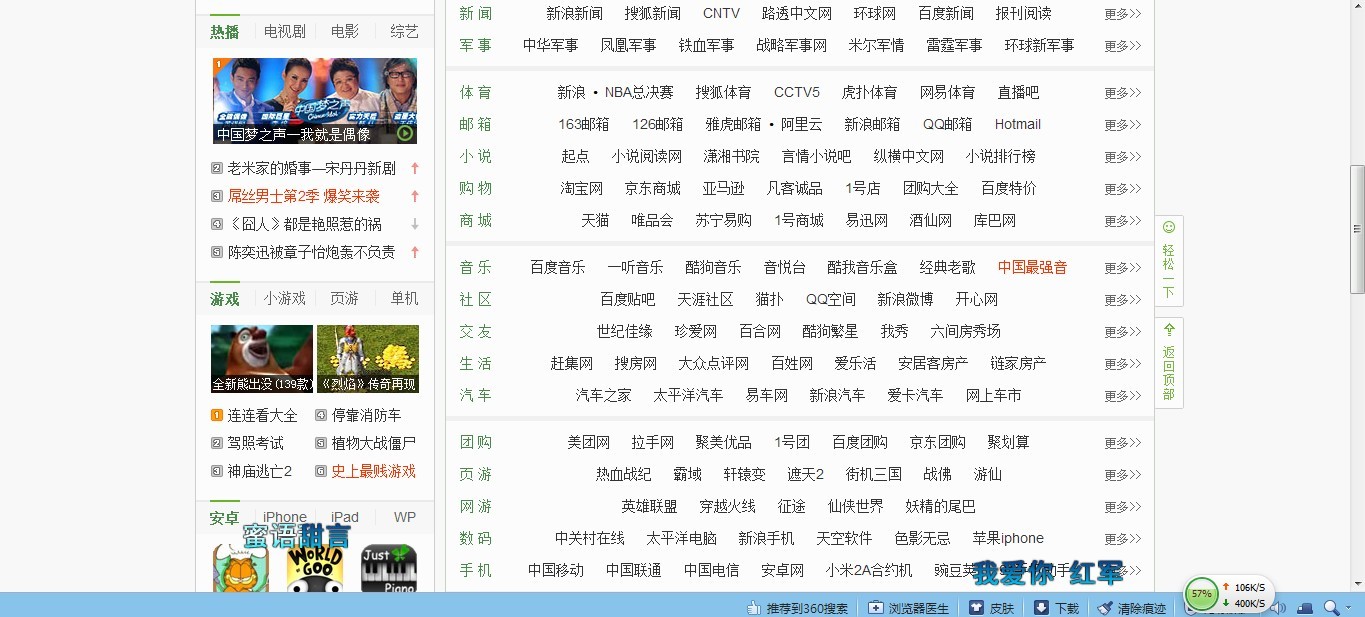
Task: Click the scrollbar down arrow
Action: point(1357,584)
